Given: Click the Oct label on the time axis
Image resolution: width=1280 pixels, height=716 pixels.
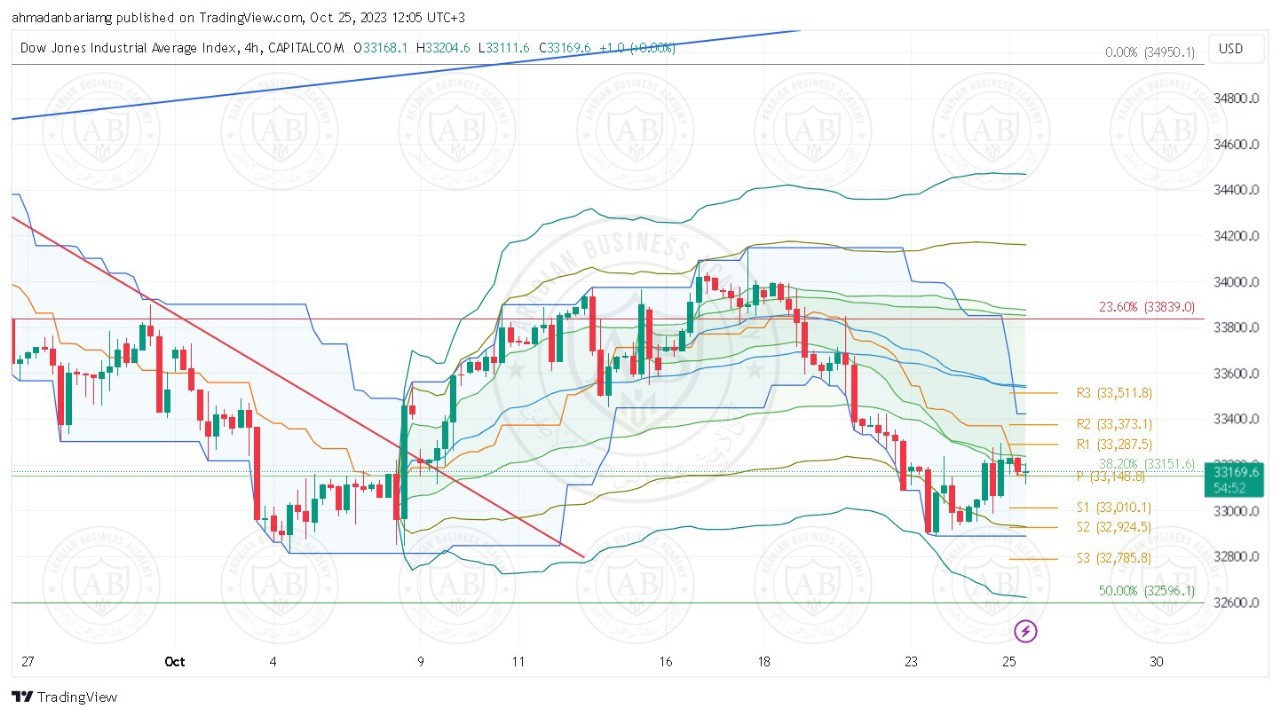Looking at the screenshot, I should click(175, 661).
